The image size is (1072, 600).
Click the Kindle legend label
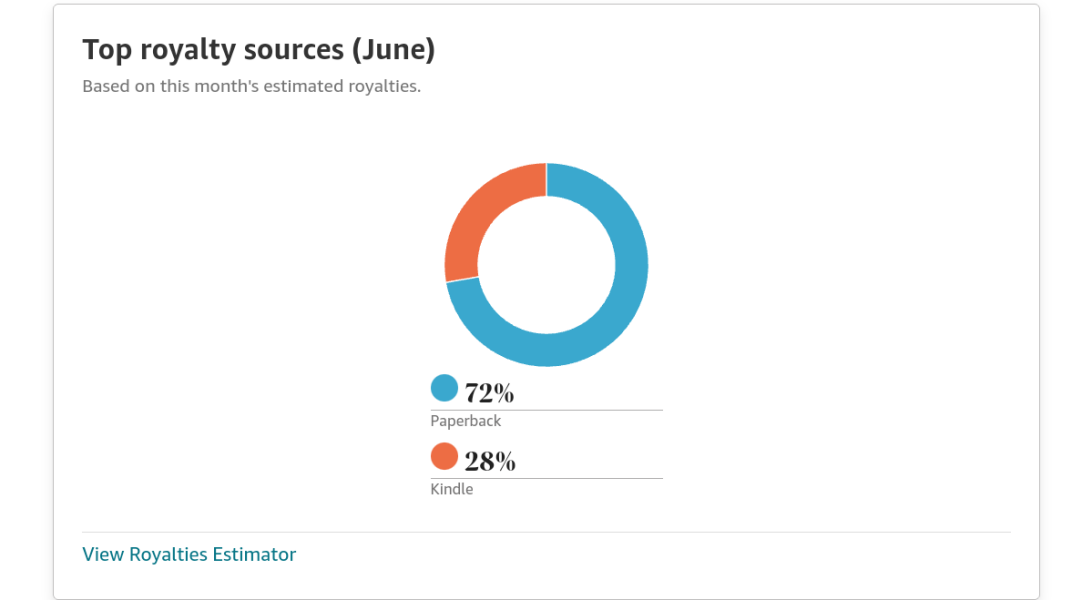452,489
